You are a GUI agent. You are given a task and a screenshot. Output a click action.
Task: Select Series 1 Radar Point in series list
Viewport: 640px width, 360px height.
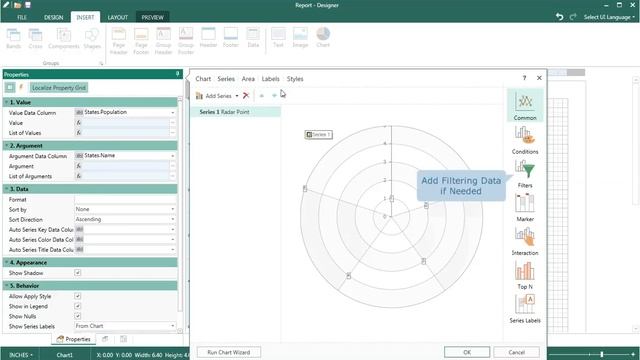tap(236, 112)
